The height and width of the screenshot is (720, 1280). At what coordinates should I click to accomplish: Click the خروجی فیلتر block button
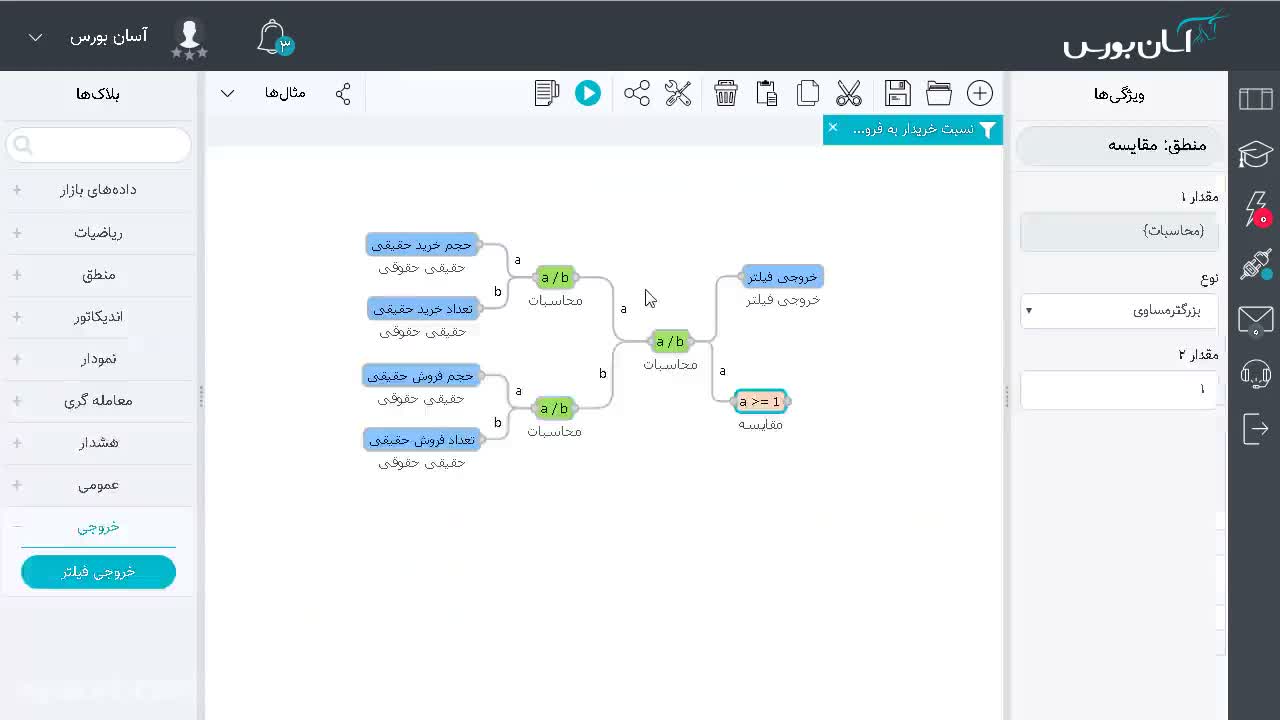click(98, 572)
